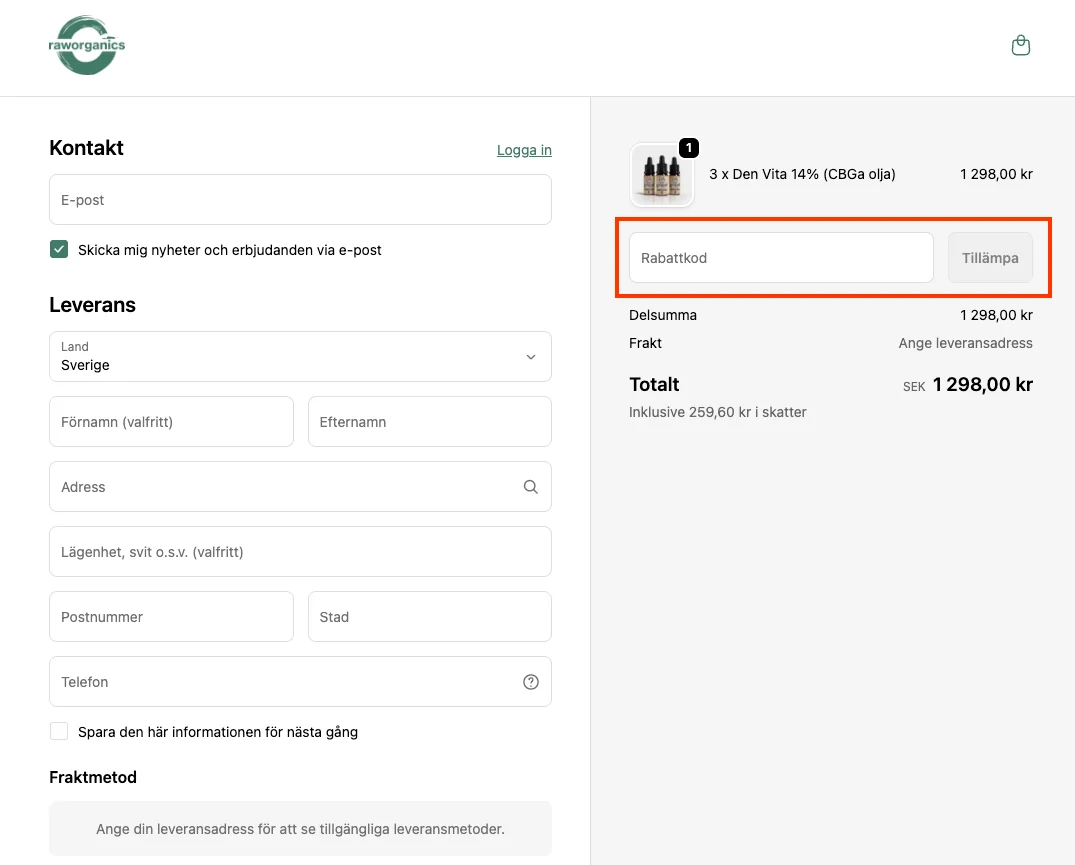Enable saving information for next time
The image size is (1075, 865).
click(x=59, y=732)
